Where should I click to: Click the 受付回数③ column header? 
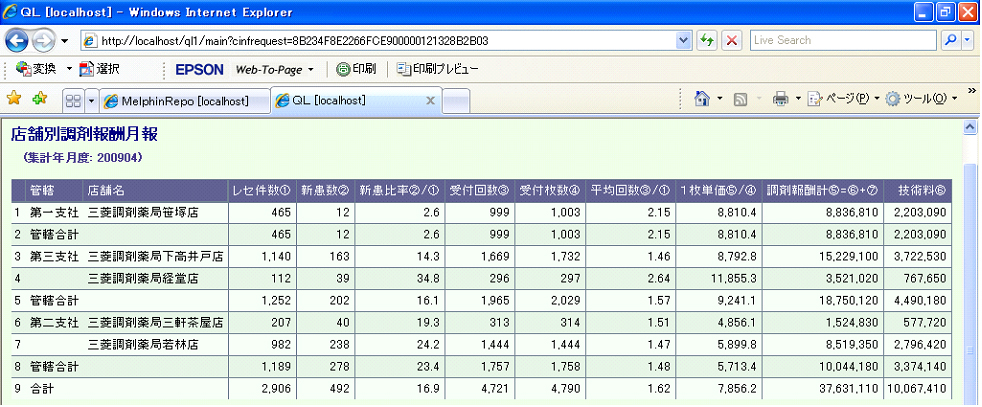tap(480, 190)
